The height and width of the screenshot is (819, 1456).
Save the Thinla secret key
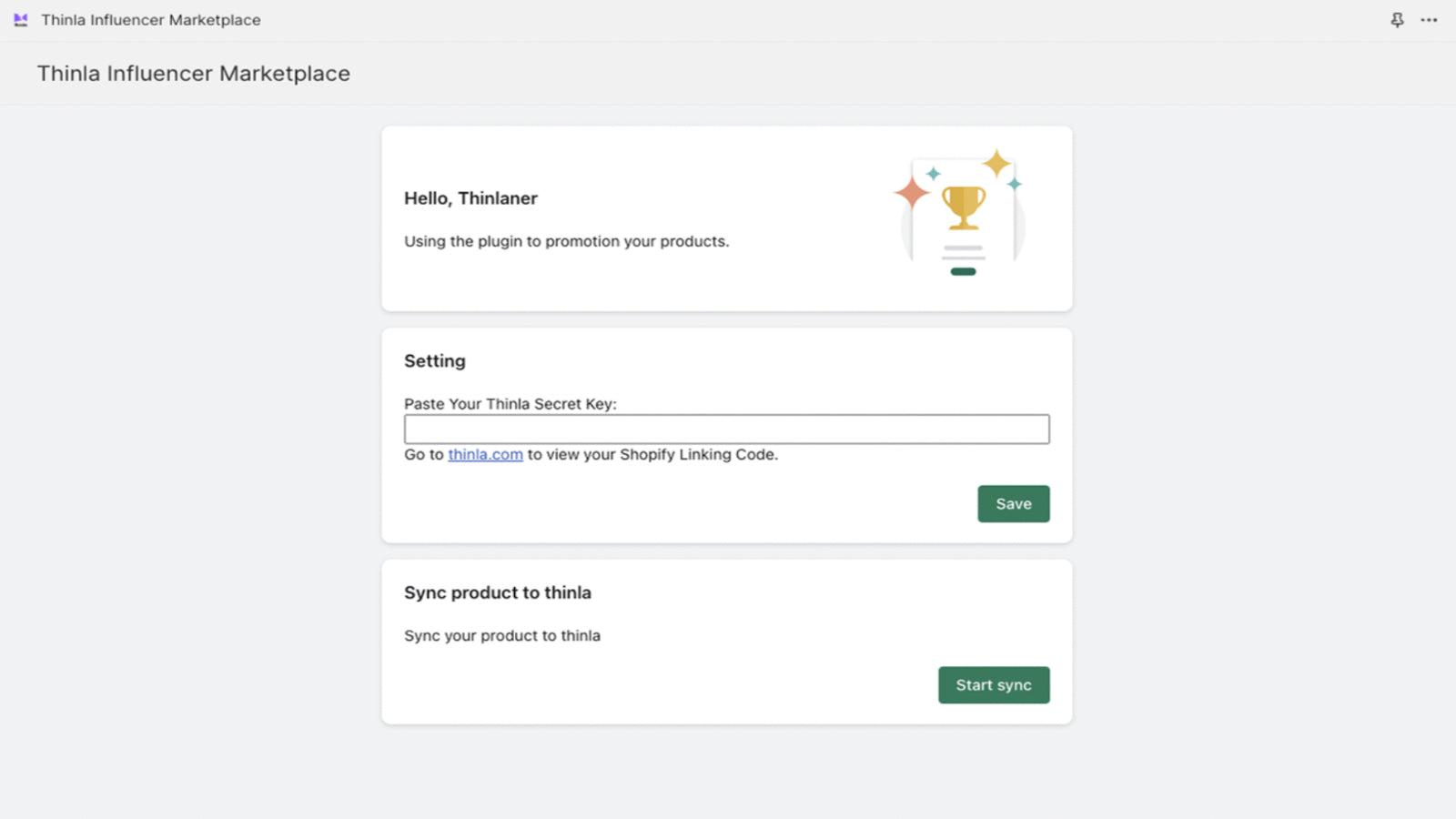(1014, 503)
